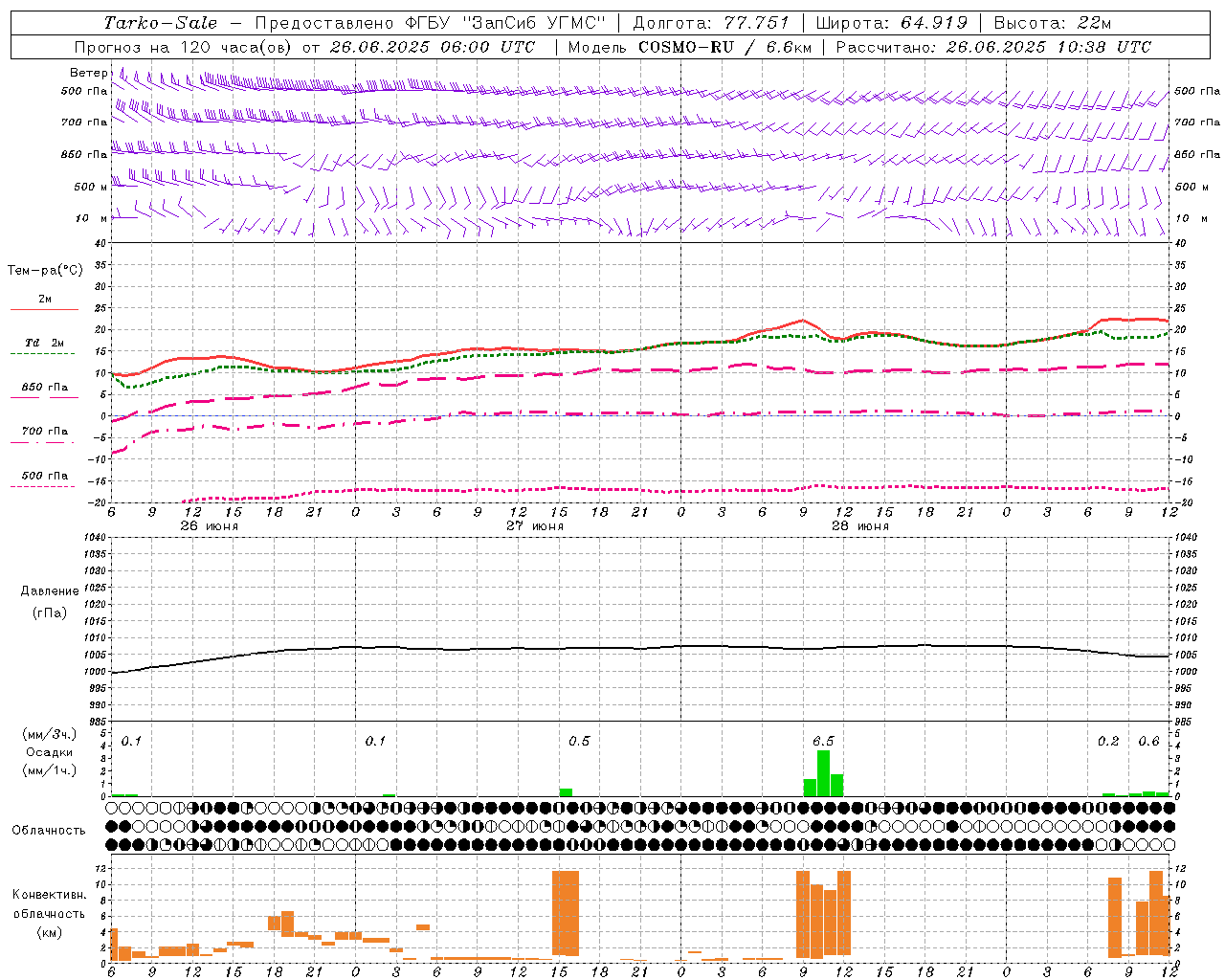Image resolution: width=1225 pixels, height=980 pixels.
Task: Select the 0.5 precipitation total value
Action: click(x=579, y=742)
